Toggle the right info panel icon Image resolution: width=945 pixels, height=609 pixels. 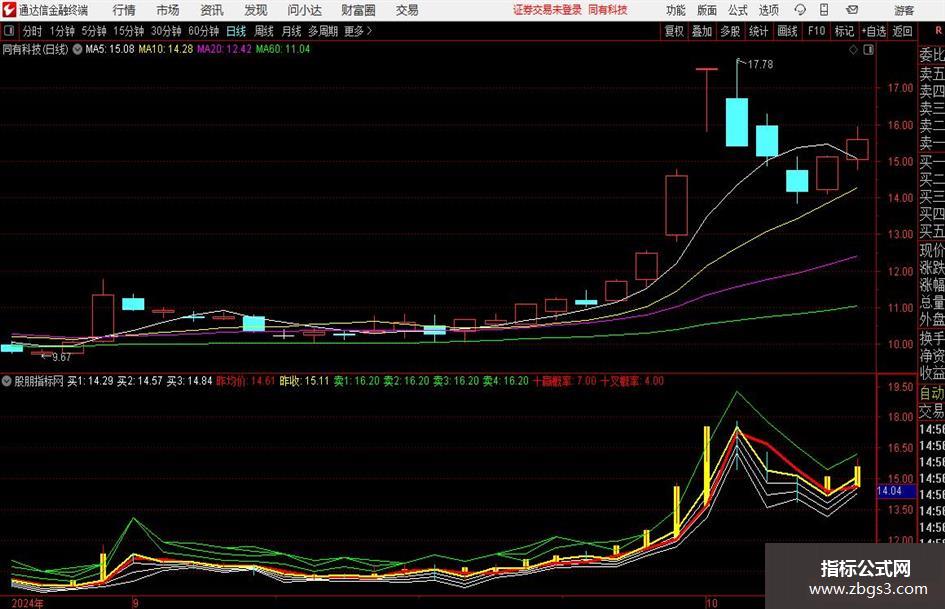point(868,50)
